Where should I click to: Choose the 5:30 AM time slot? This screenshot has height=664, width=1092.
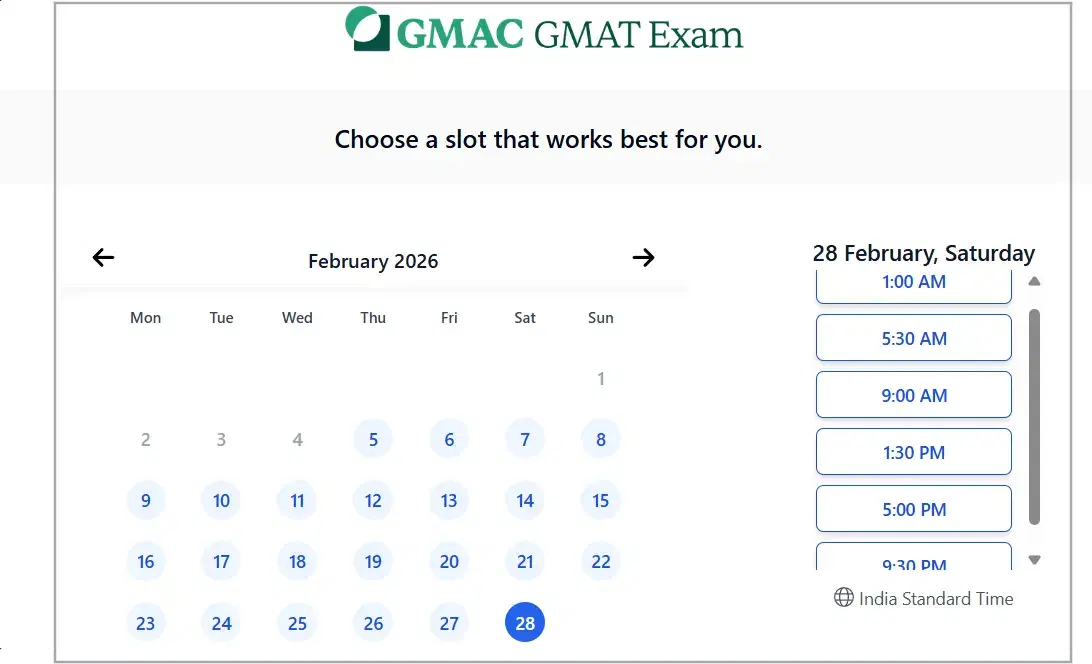pos(913,338)
